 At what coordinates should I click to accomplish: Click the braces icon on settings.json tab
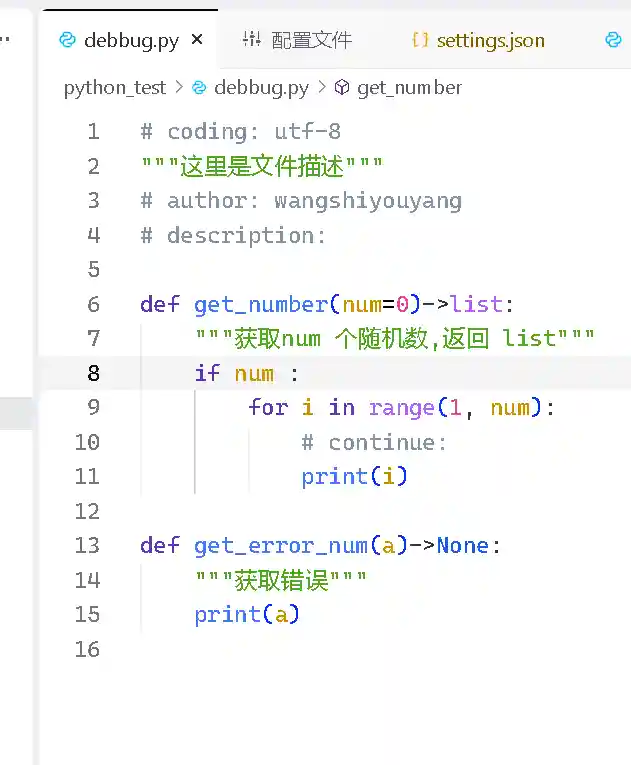420,40
